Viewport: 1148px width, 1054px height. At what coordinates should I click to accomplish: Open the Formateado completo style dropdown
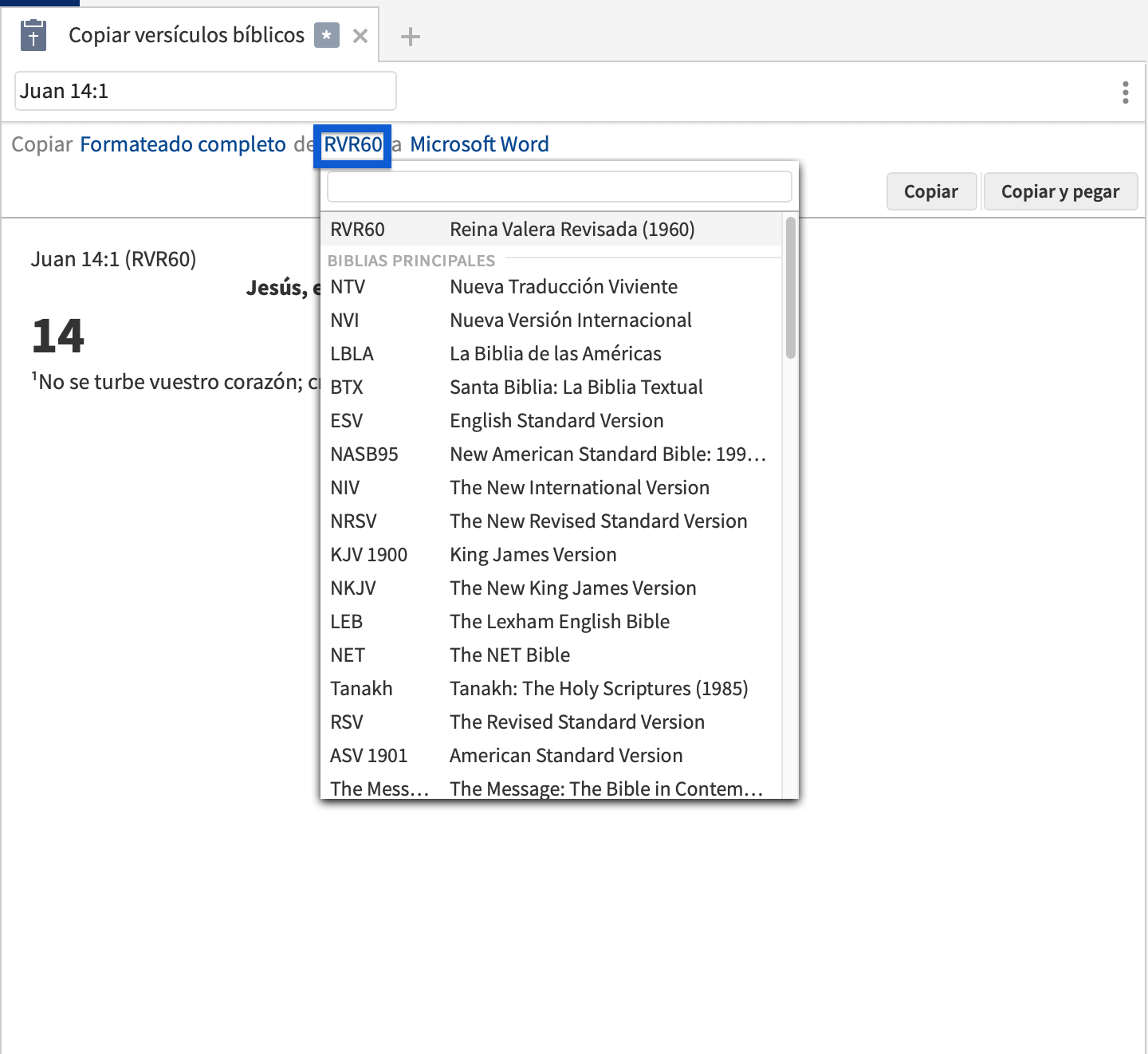pos(183,144)
